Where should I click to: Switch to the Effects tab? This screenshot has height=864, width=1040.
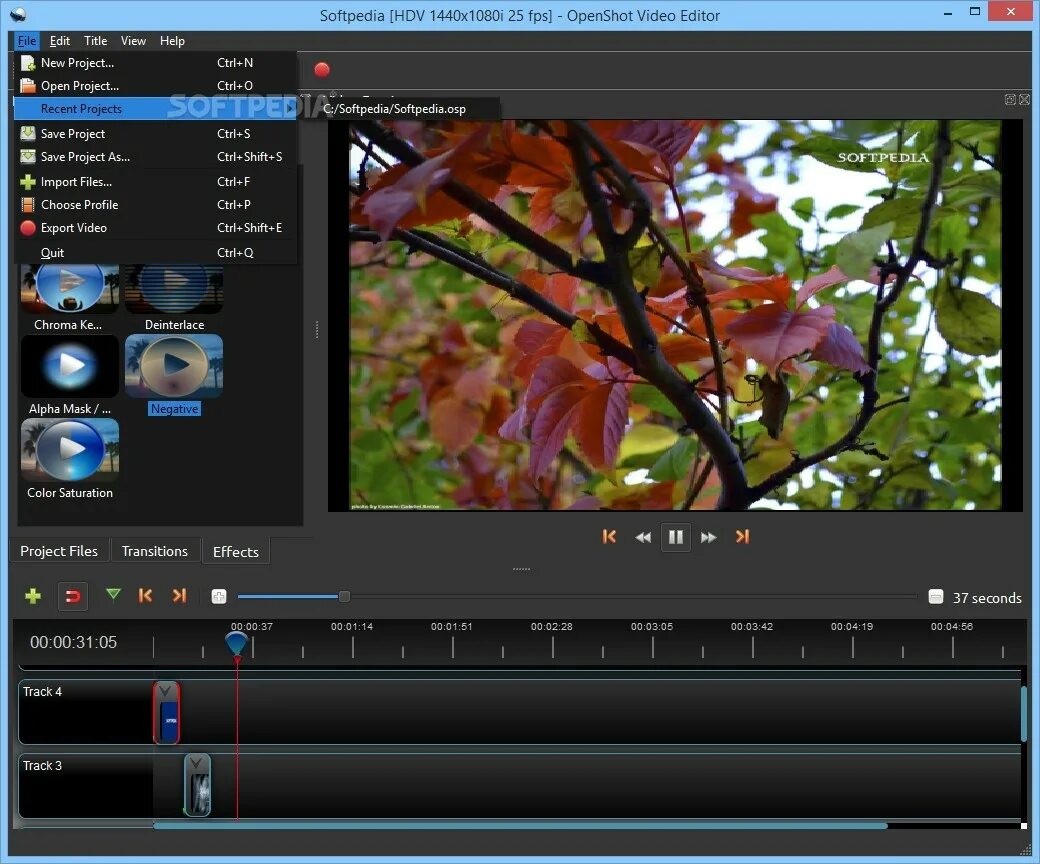235,552
